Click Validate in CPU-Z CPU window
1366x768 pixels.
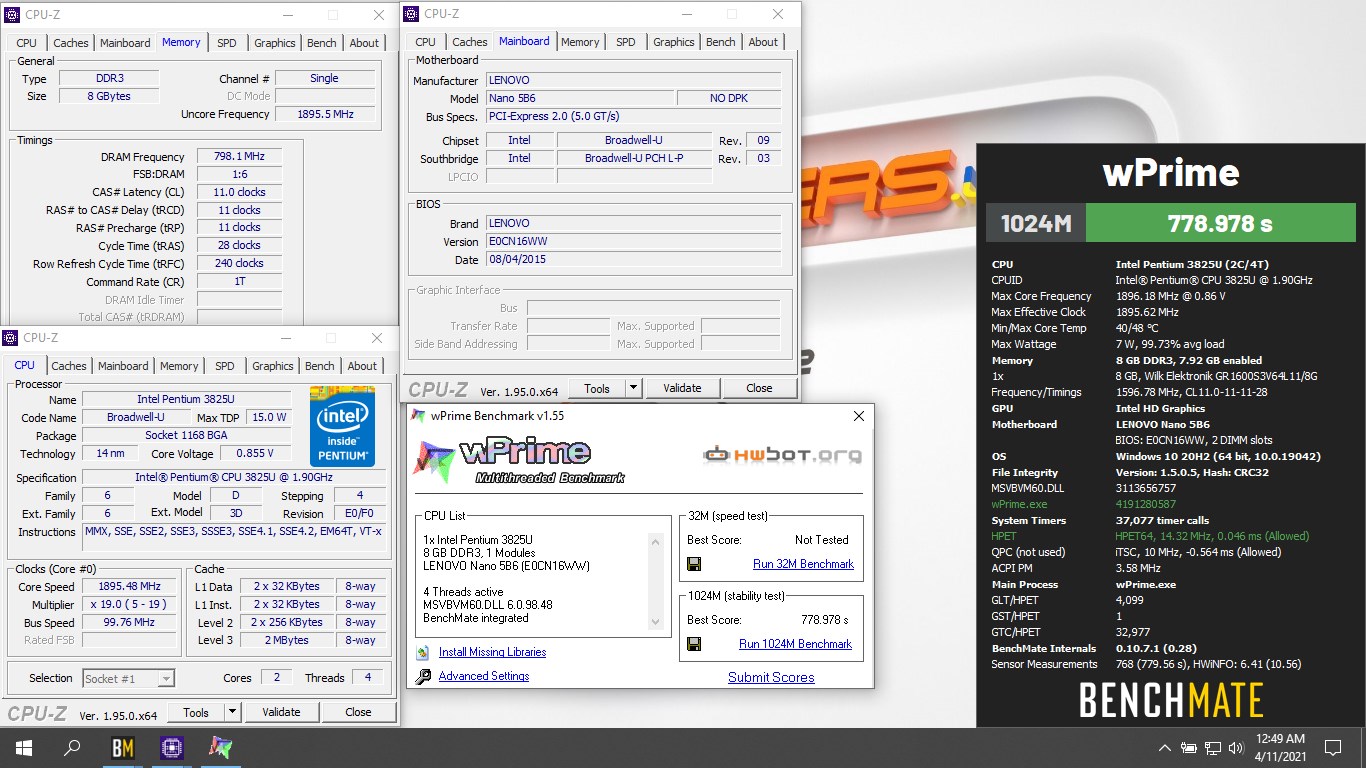click(x=281, y=712)
